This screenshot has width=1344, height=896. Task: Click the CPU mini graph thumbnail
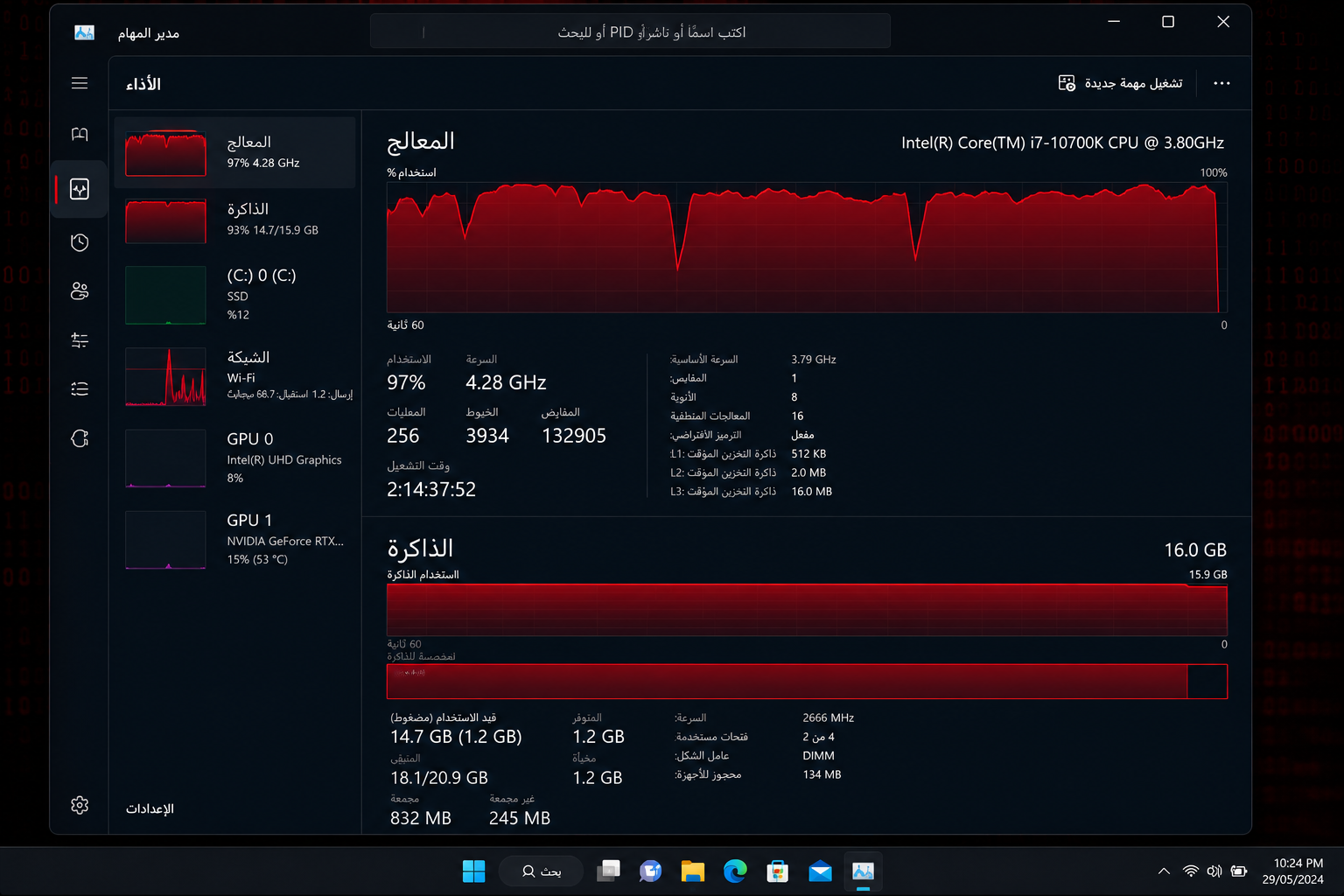pos(165,153)
